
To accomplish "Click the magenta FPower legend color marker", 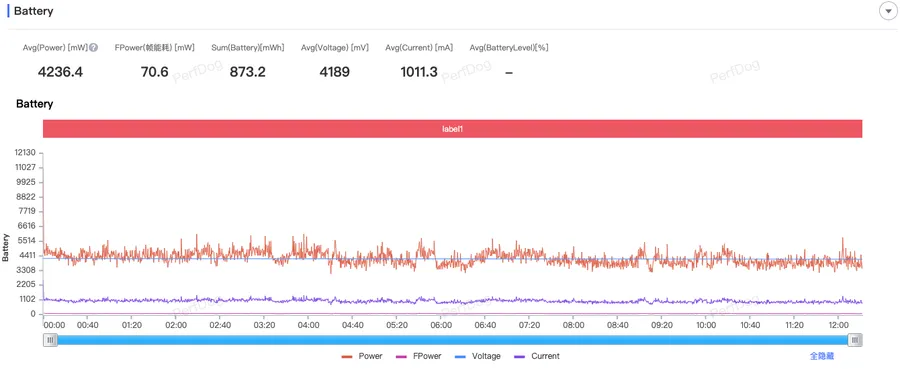I will [x=402, y=357].
